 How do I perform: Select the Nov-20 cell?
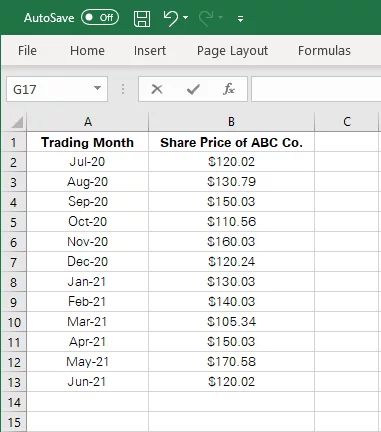(x=88, y=242)
